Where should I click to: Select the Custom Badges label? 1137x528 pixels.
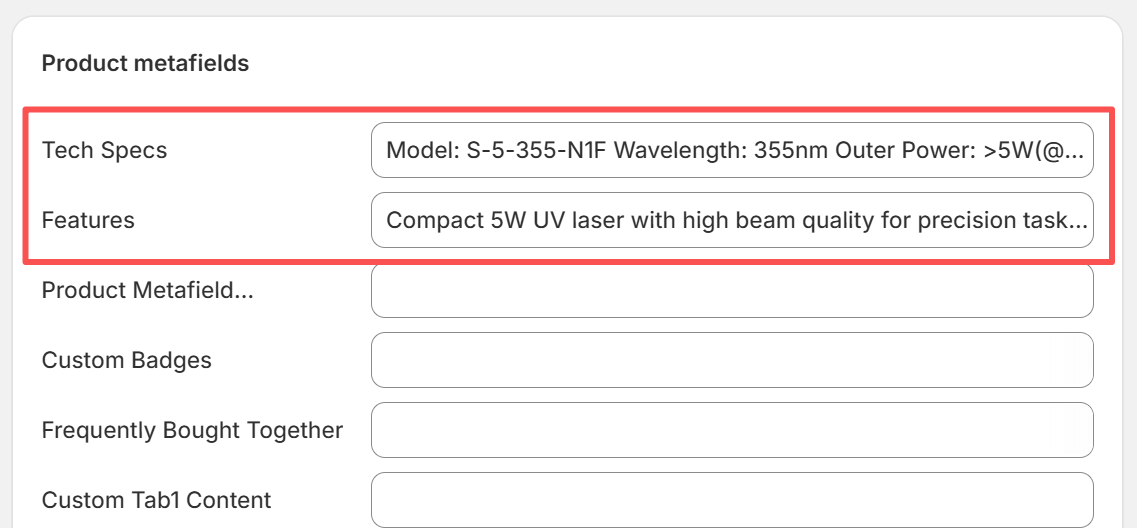[x=126, y=360]
